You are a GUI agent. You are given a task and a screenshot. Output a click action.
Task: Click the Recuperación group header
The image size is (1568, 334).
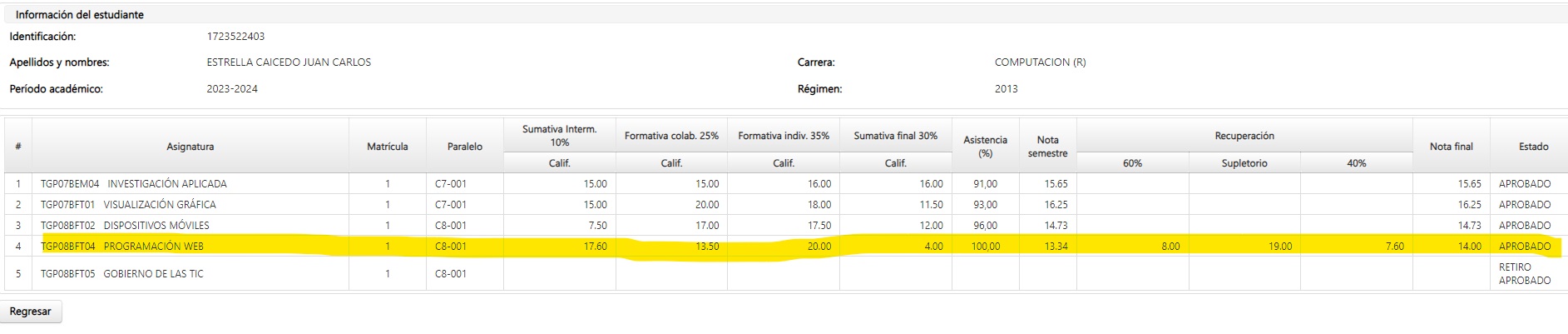pos(1244,136)
